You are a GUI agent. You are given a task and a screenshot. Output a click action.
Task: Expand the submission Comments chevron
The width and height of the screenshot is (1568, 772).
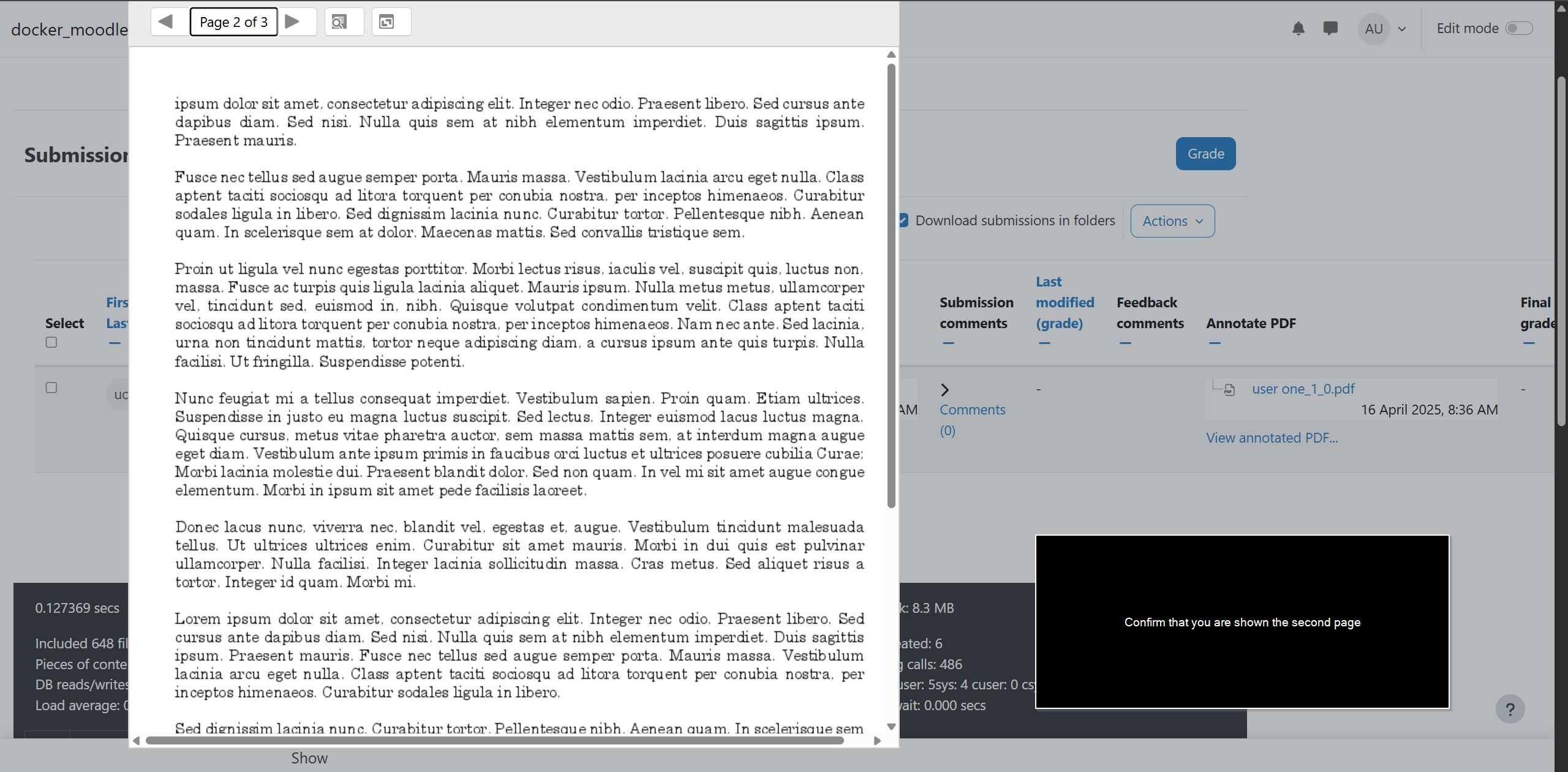click(x=944, y=390)
